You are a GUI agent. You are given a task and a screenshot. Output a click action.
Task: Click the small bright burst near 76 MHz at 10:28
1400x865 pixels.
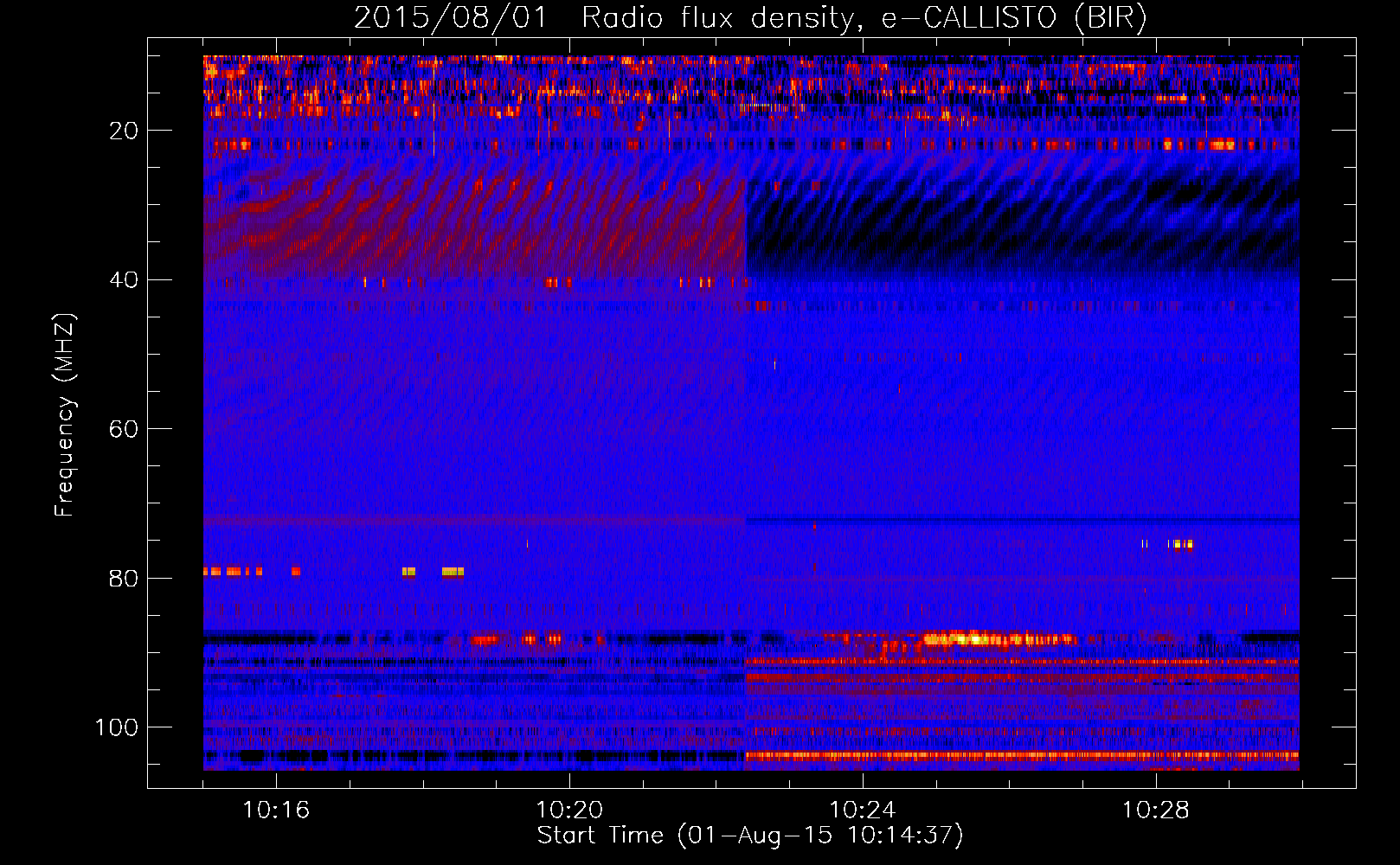1179,544
